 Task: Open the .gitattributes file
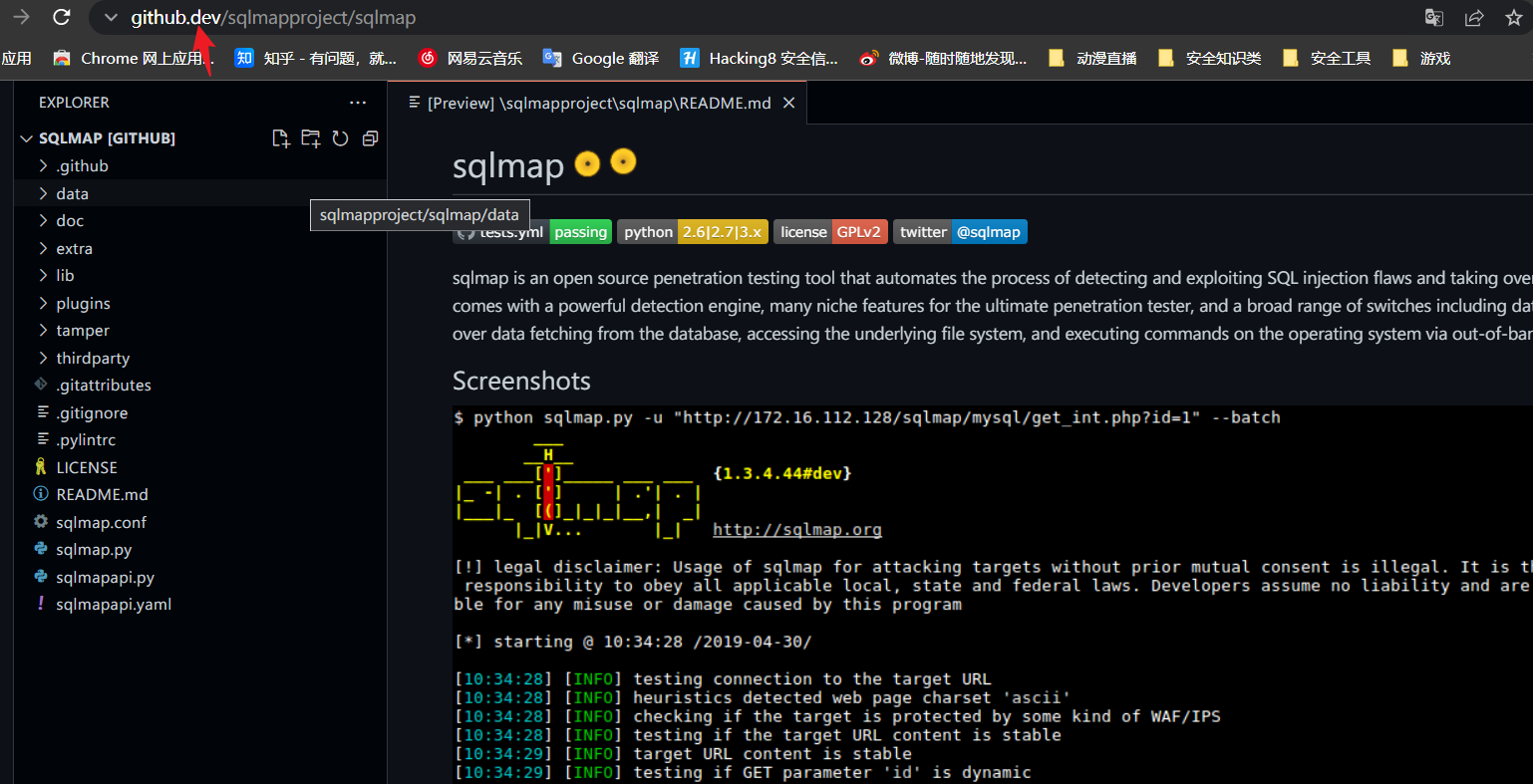[199, 386]
